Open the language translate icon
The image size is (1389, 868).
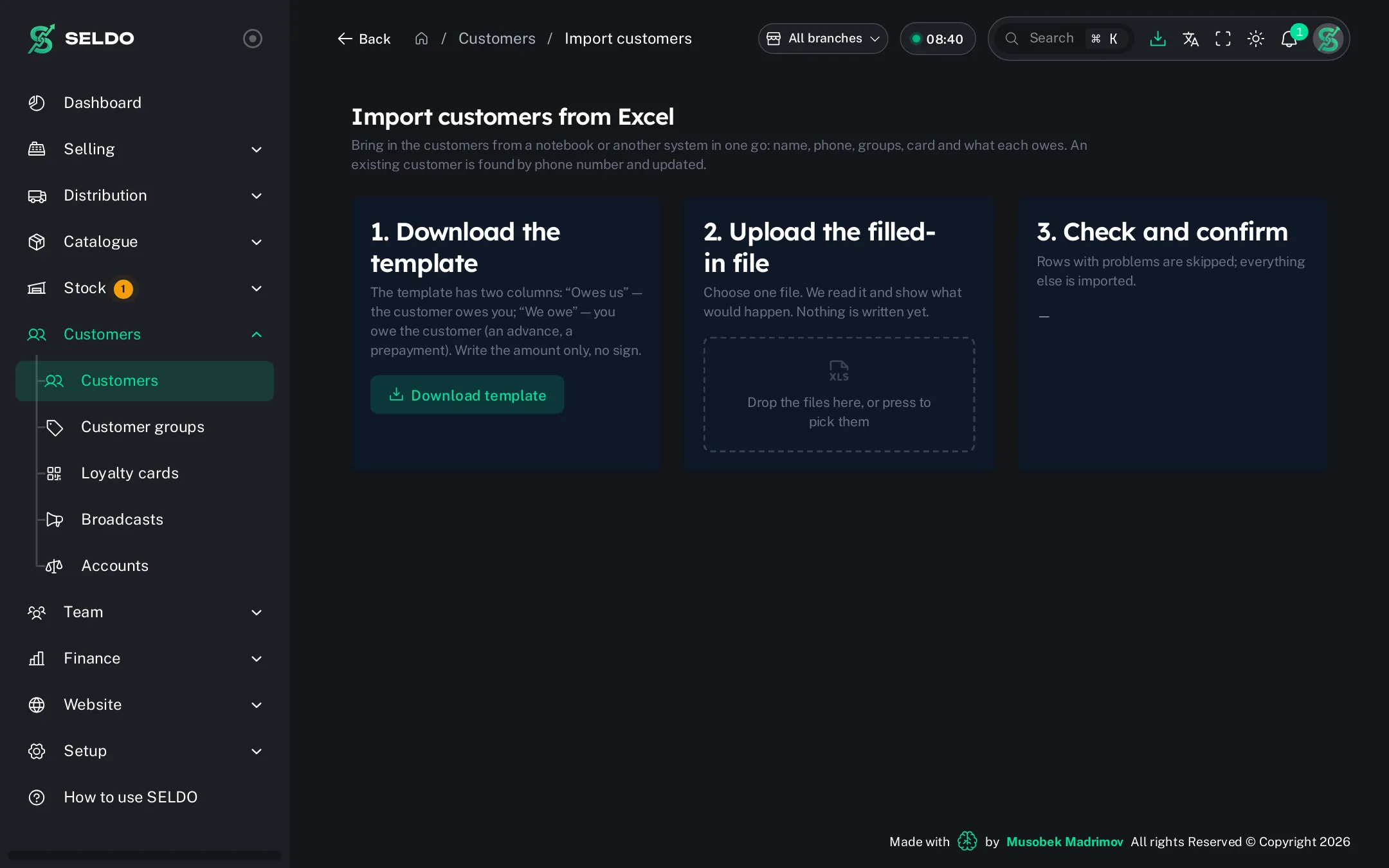pyautogui.click(x=1190, y=39)
